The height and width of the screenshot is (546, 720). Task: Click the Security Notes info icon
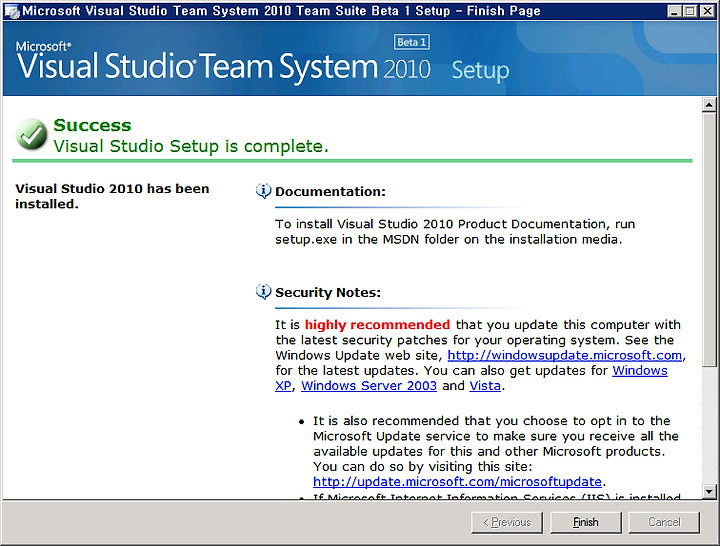click(x=264, y=292)
